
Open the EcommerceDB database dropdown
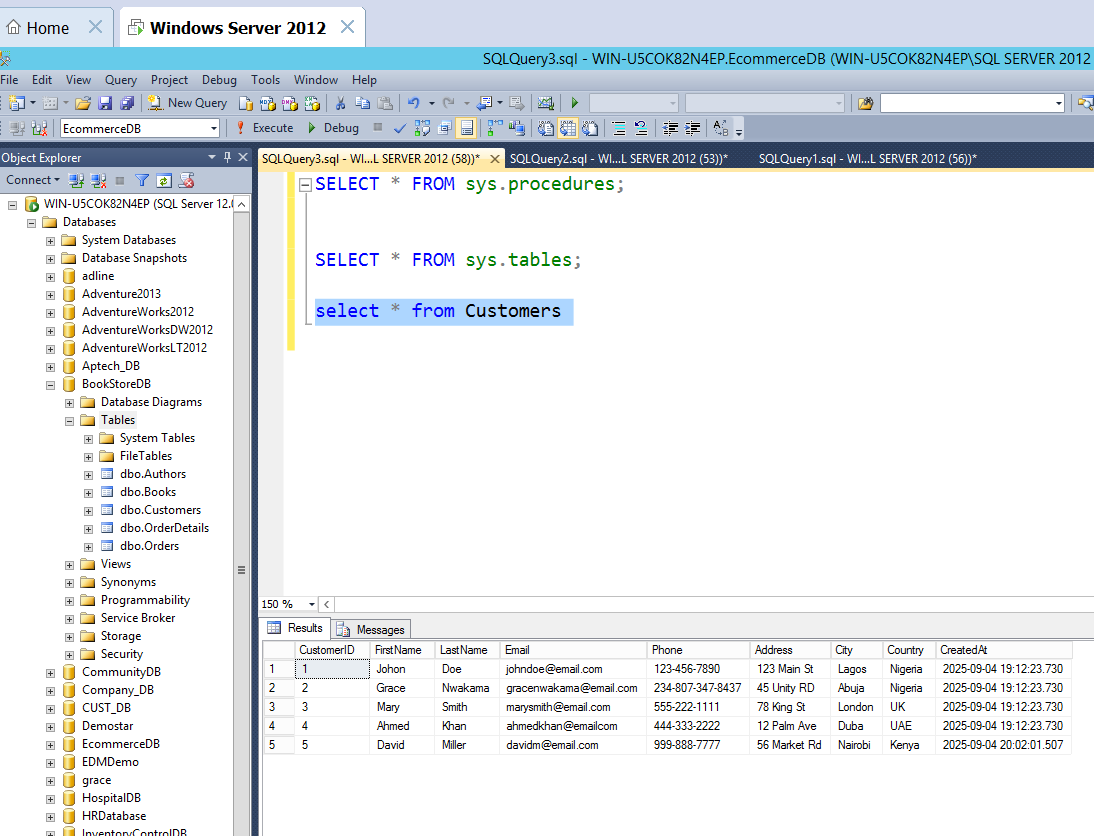214,128
